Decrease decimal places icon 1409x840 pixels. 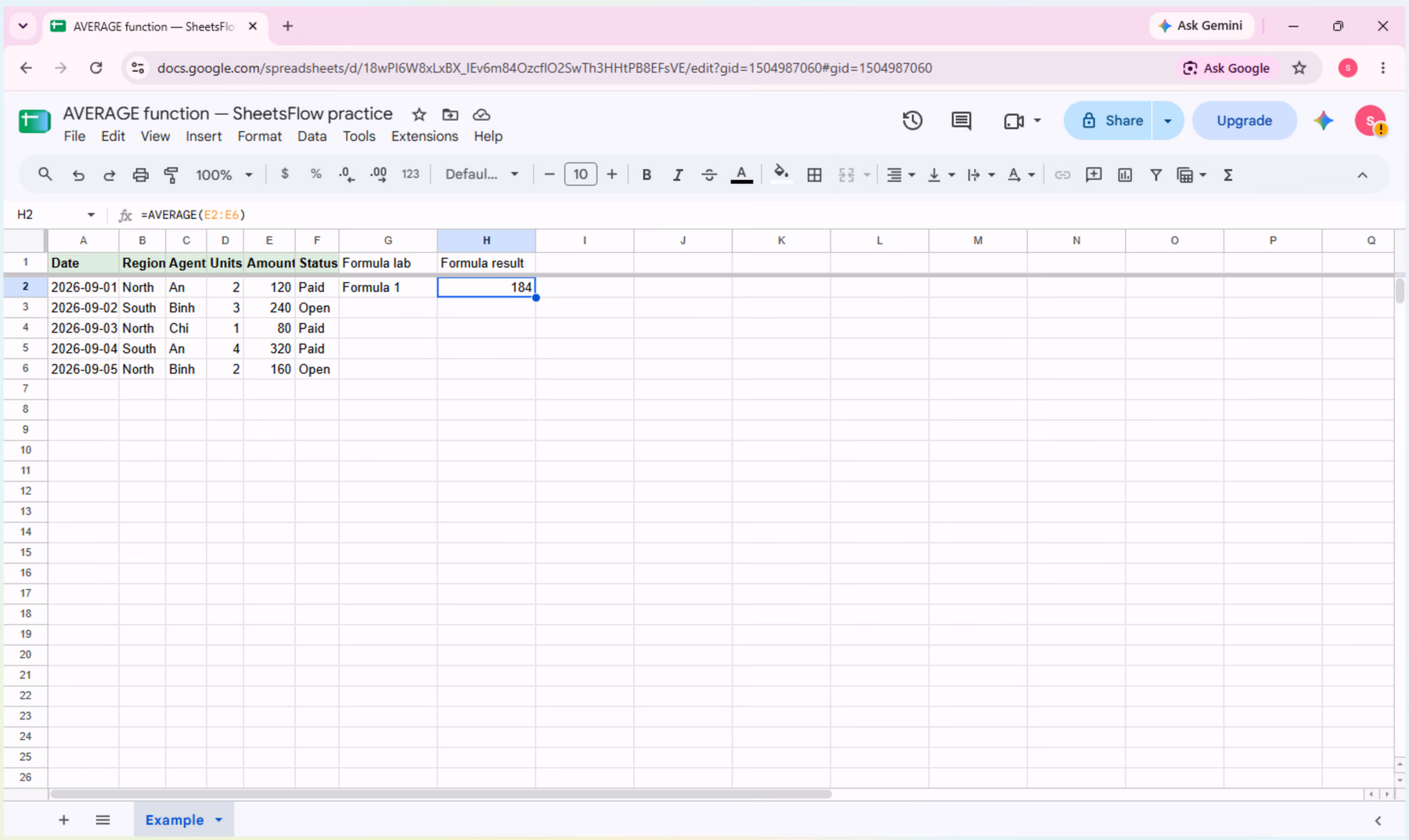tap(347, 175)
